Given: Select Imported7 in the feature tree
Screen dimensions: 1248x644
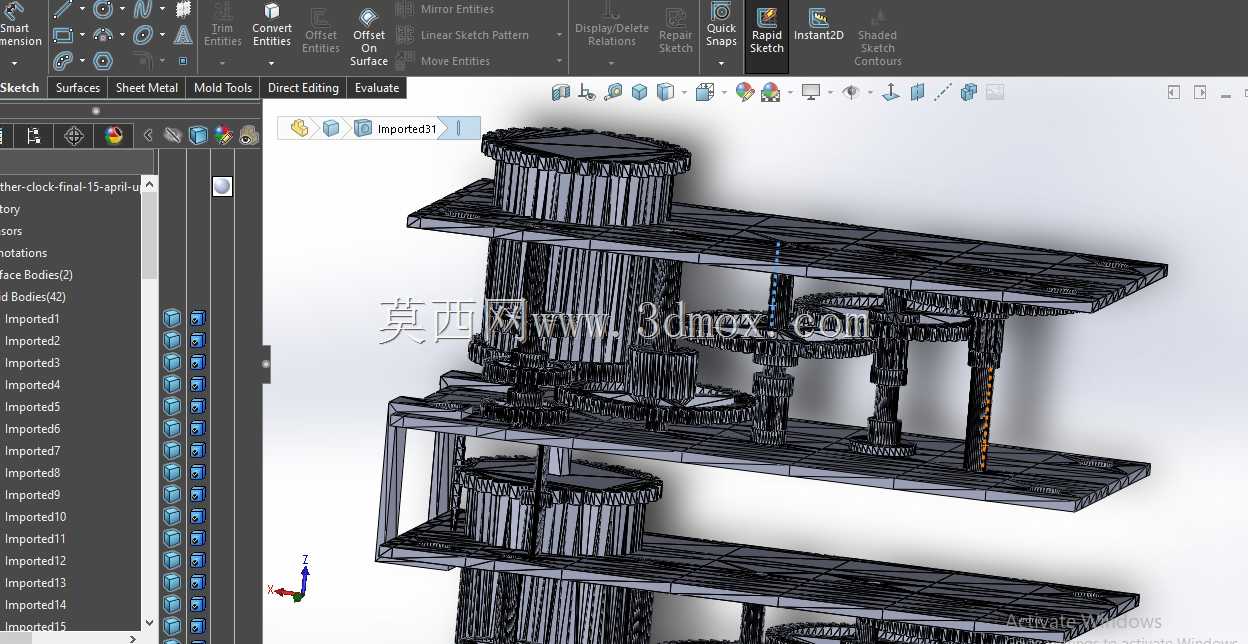Looking at the screenshot, I should 32,451.
